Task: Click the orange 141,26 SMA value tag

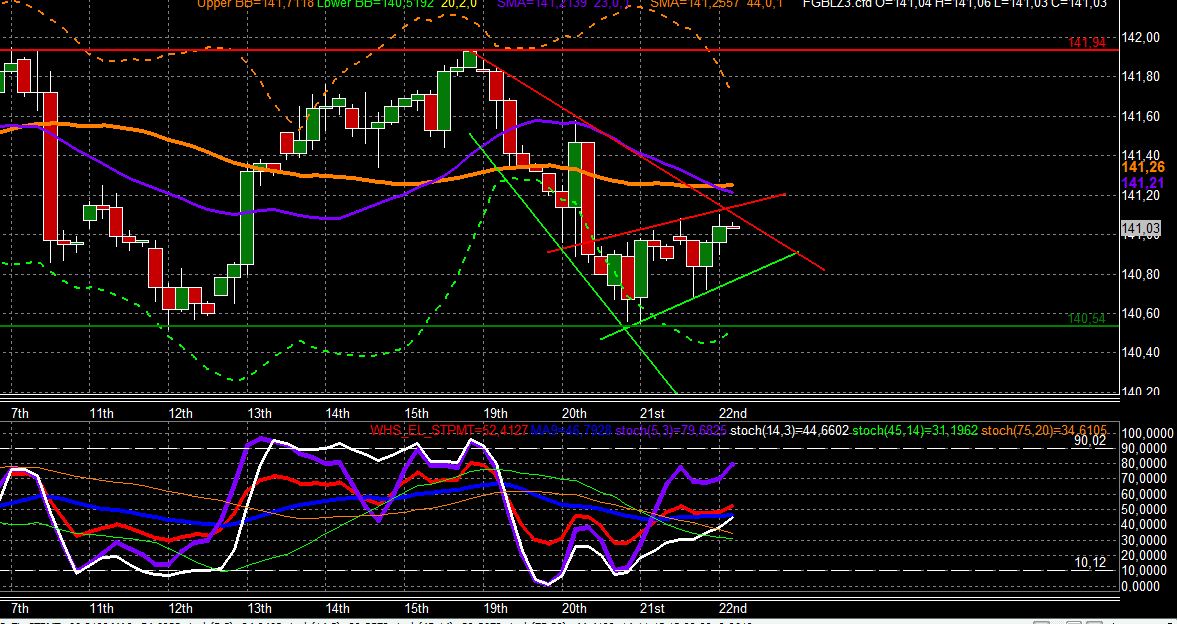Action: coord(1142,167)
